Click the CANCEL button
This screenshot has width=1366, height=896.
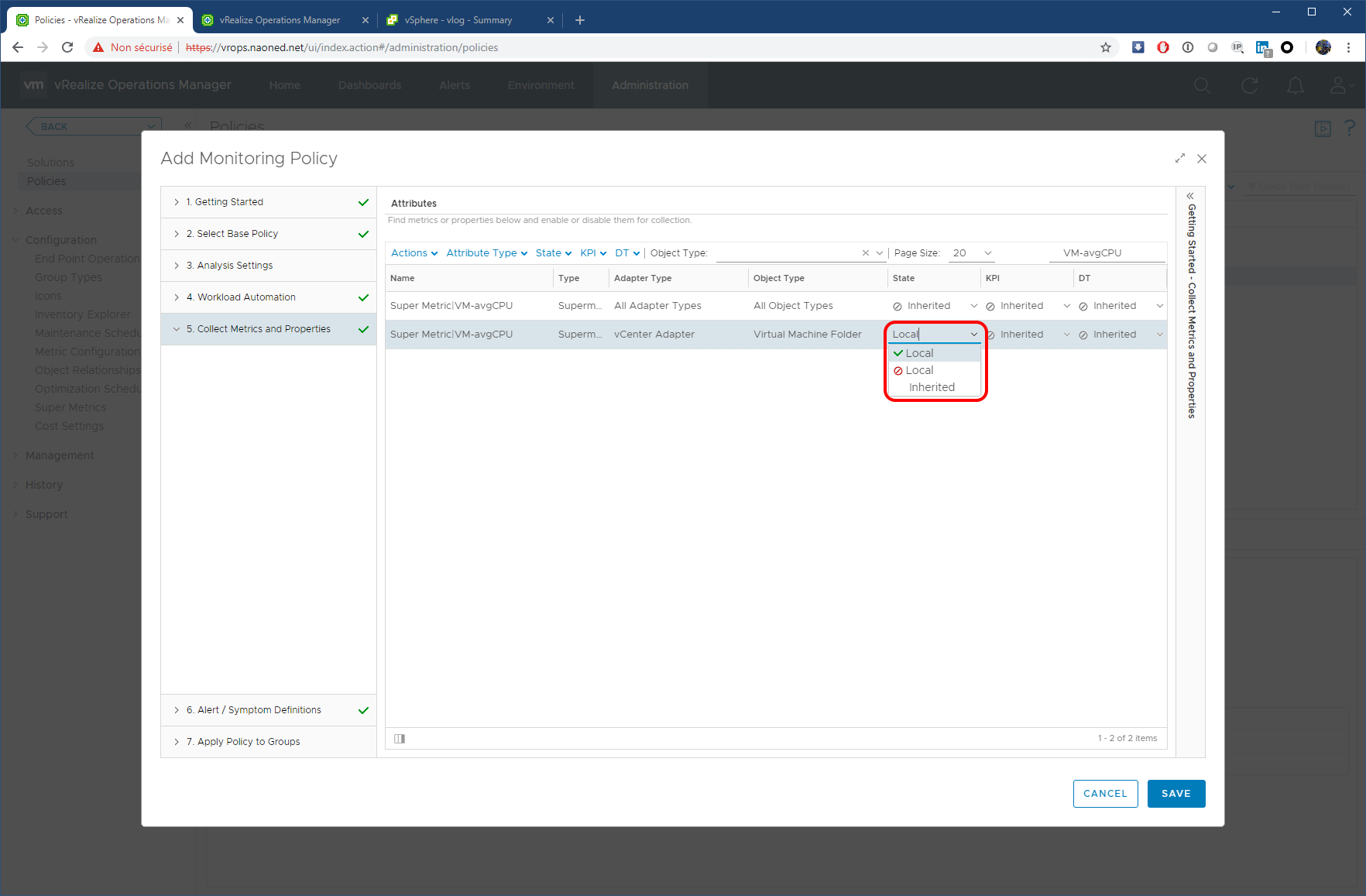point(1105,794)
